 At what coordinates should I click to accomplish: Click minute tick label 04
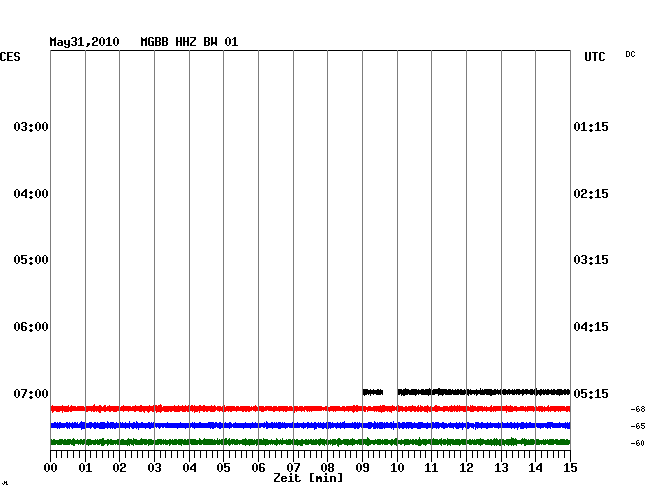189,468
